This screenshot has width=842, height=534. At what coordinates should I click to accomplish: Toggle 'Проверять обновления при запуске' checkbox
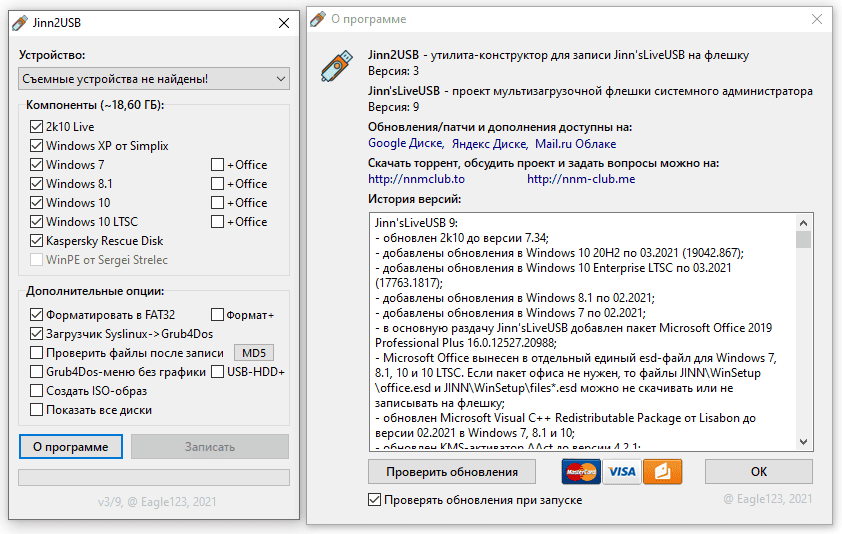click(x=375, y=500)
